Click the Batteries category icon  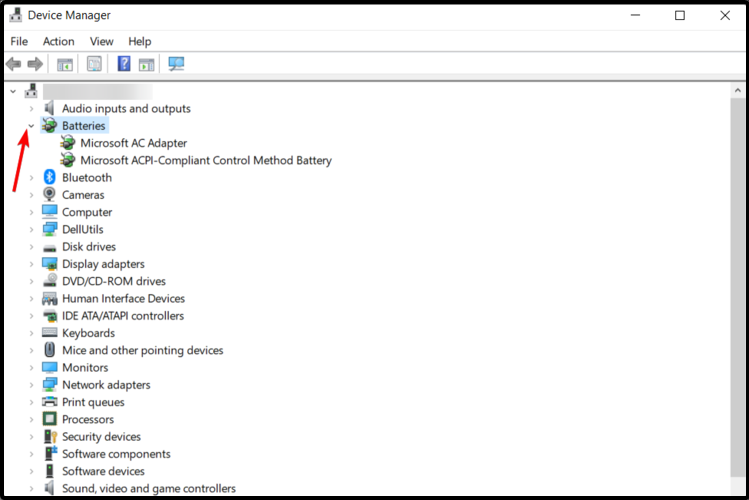(49, 126)
